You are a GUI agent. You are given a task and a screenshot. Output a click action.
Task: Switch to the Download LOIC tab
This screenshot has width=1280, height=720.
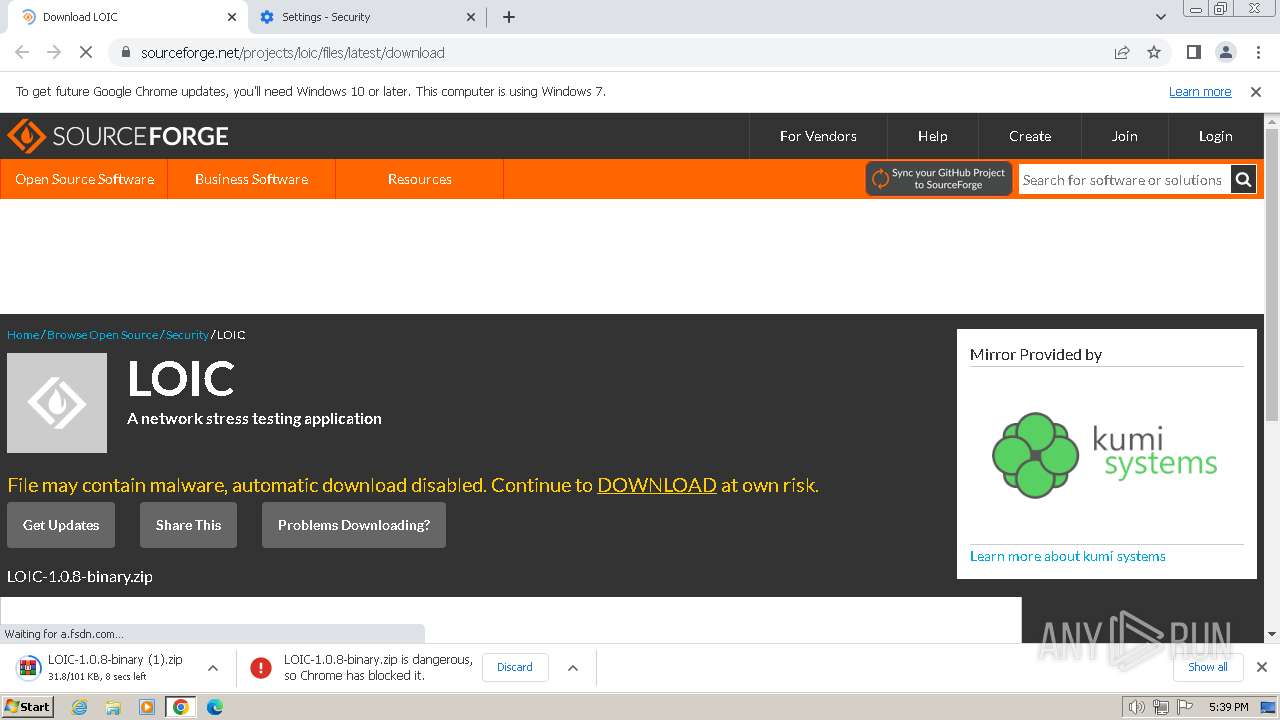click(128, 17)
